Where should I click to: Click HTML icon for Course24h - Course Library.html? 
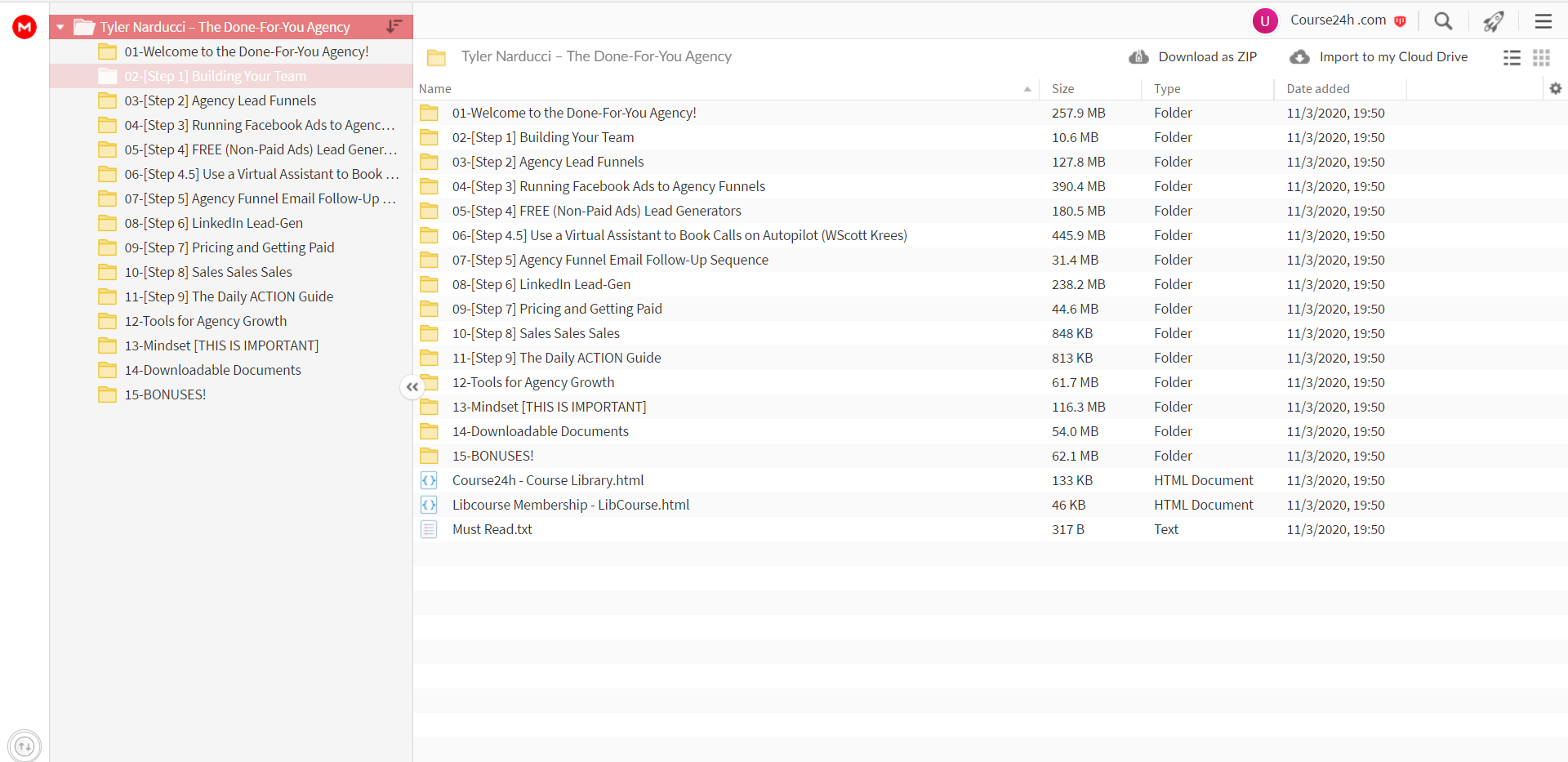429,480
